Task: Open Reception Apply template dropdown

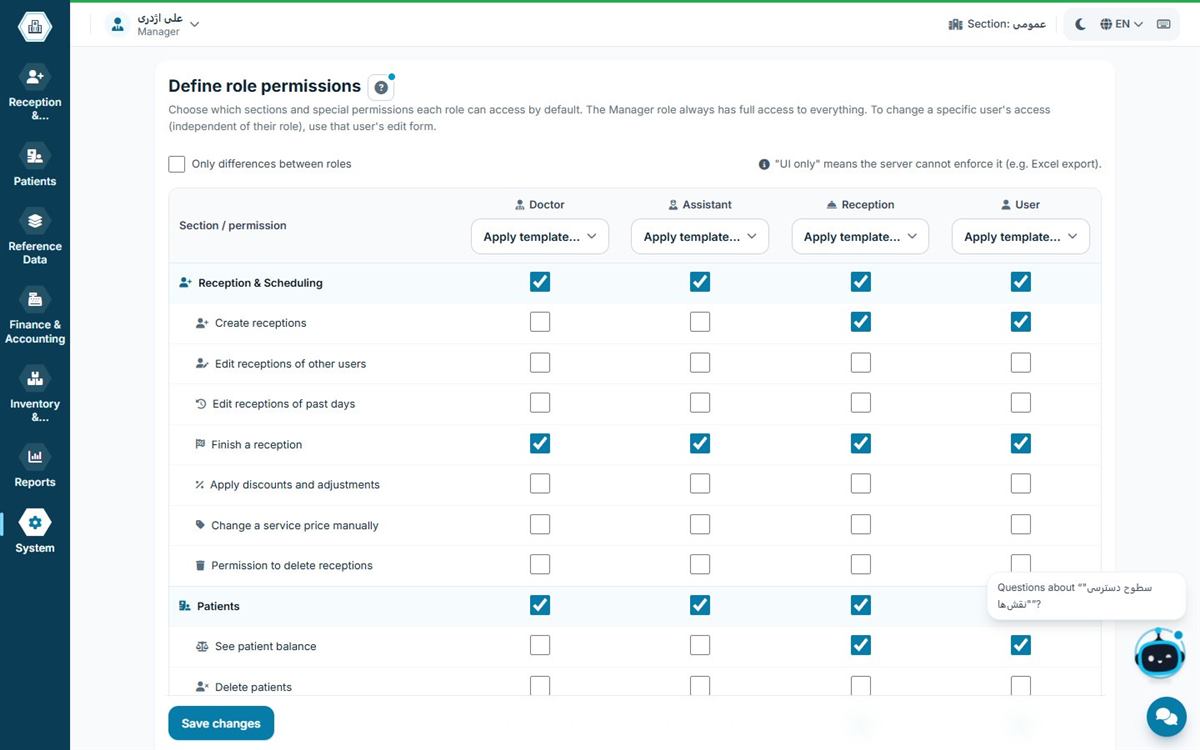Action: 861,237
